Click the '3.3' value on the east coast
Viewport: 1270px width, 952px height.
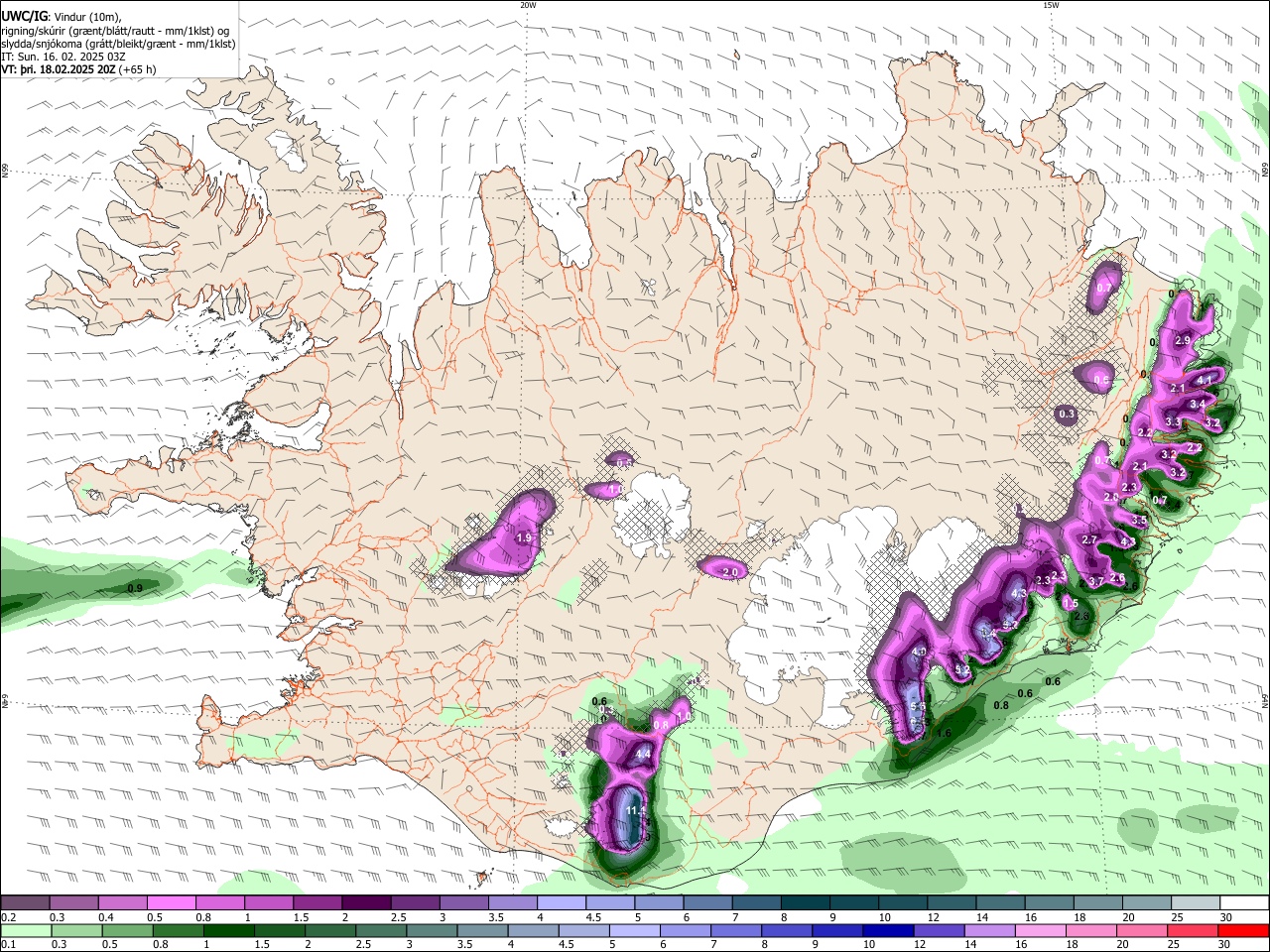tap(1173, 421)
